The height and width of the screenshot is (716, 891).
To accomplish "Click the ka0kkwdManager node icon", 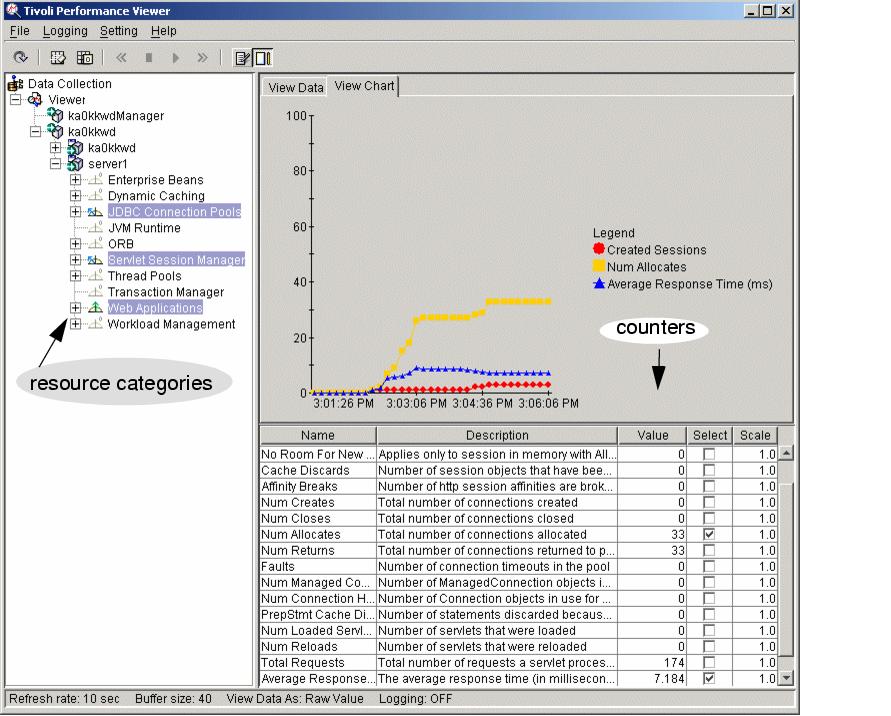I will 55,115.
